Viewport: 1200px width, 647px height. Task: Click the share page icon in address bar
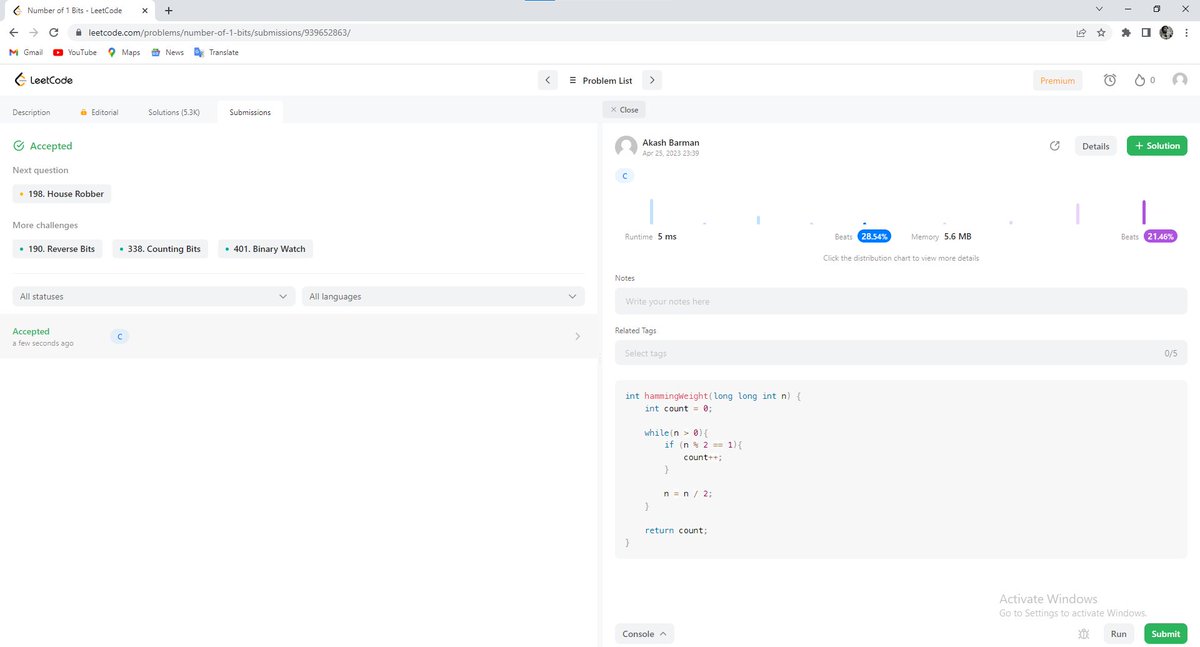coord(1081,32)
